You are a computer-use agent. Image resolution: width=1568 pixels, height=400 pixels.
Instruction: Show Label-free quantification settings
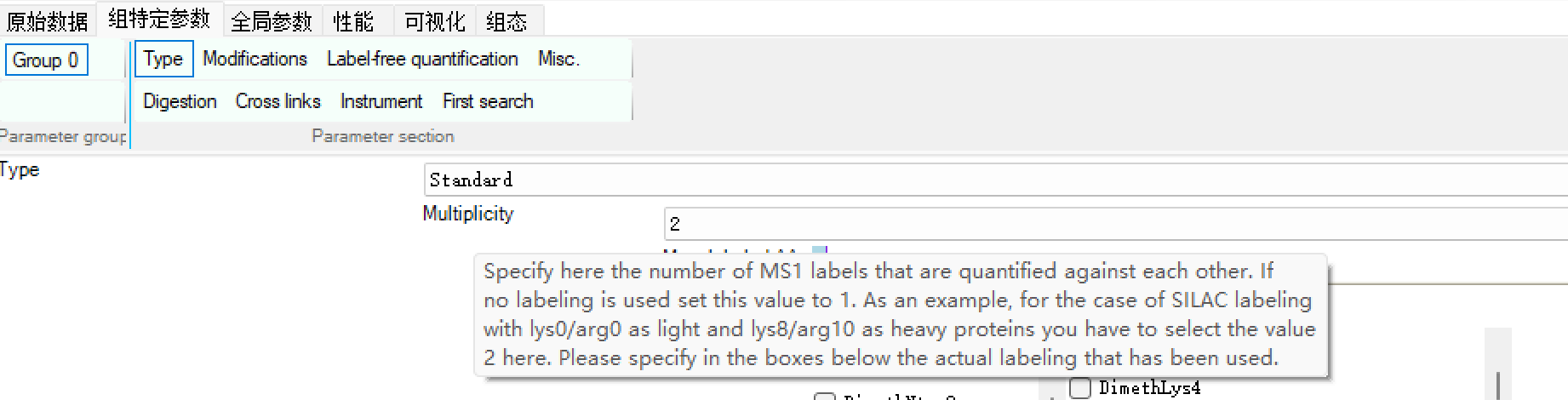tap(422, 59)
